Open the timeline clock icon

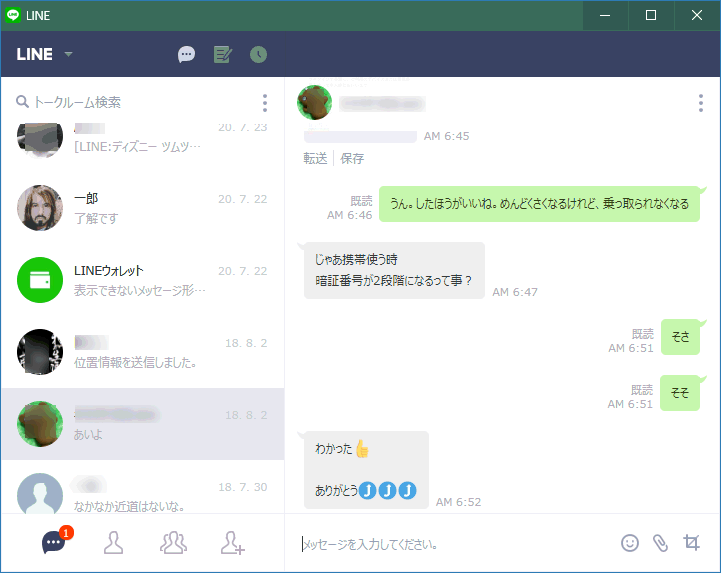pyautogui.click(x=258, y=55)
